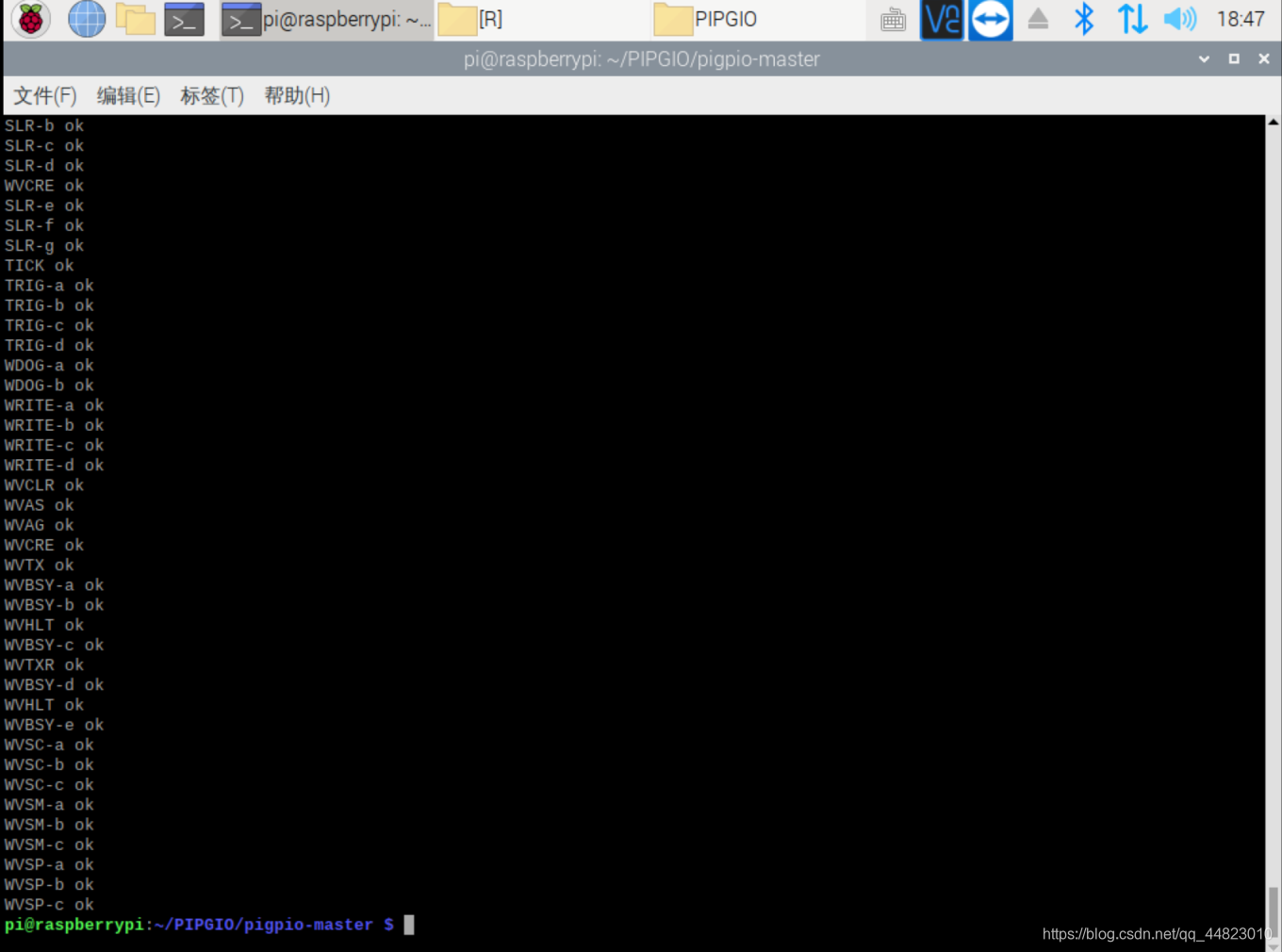The height and width of the screenshot is (952, 1282).
Task: Click the 'WVBSY-e ok' output line
Action: tap(54, 725)
